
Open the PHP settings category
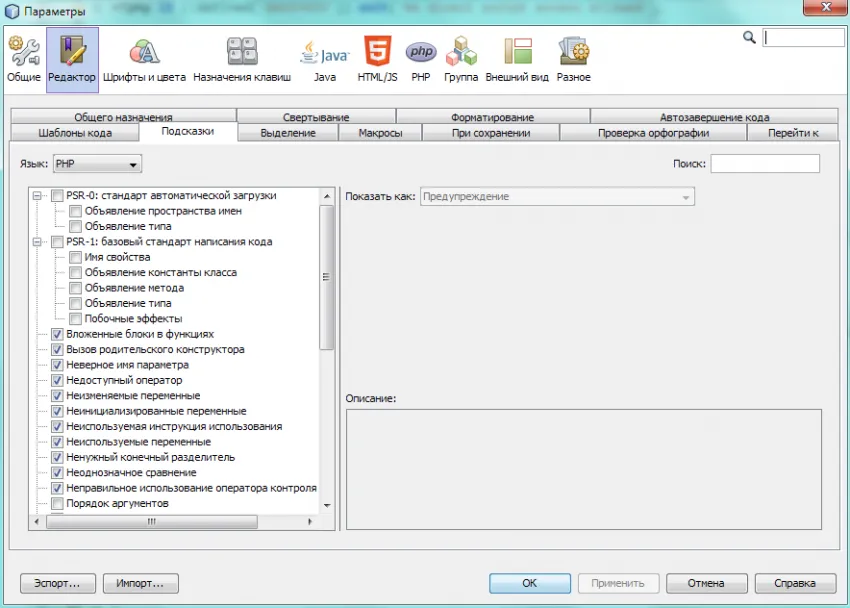[x=420, y=59]
